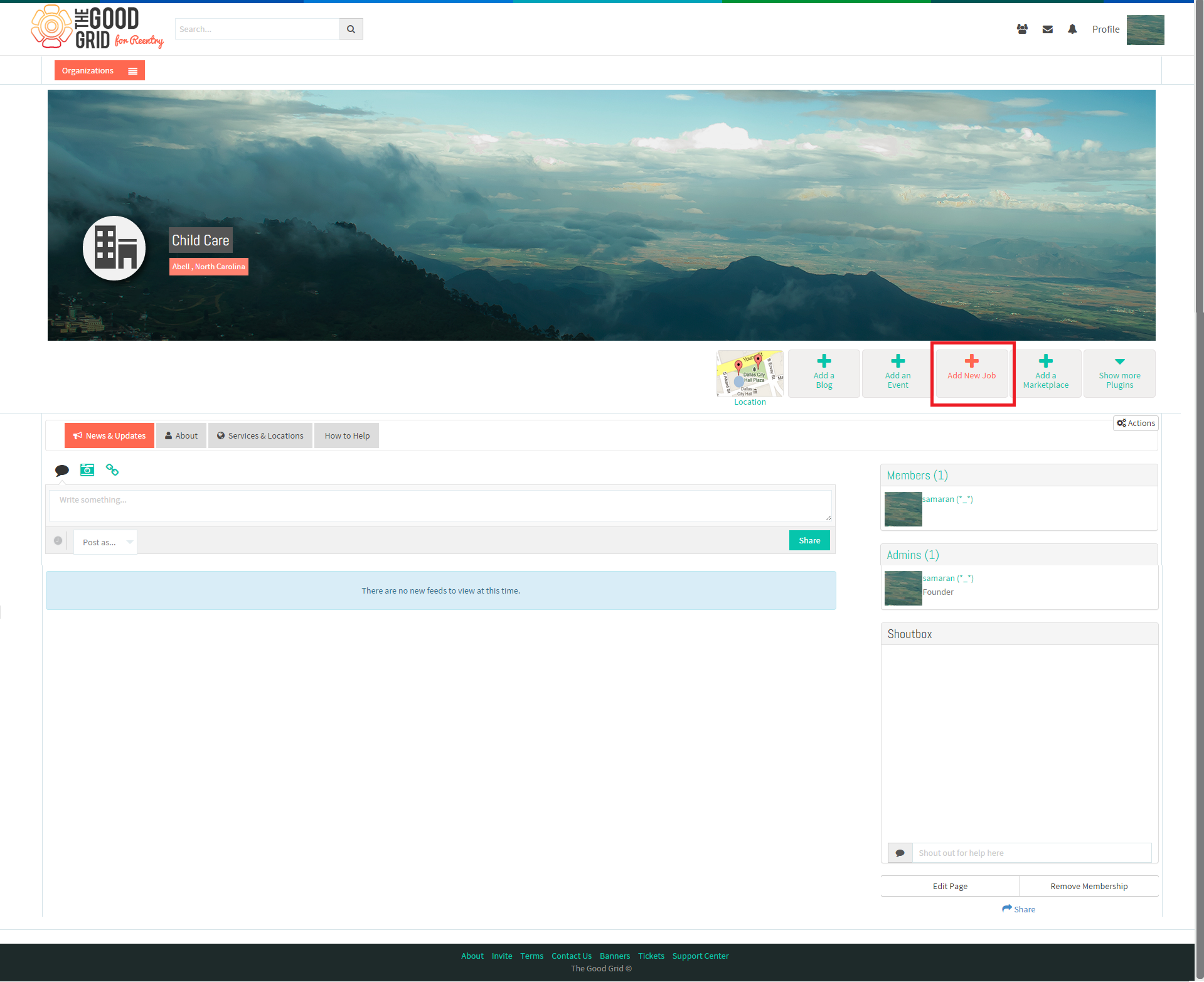This screenshot has width=1204, height=982.
Task: Focus the Shout out for help field
Action: tap(1032, 853)
